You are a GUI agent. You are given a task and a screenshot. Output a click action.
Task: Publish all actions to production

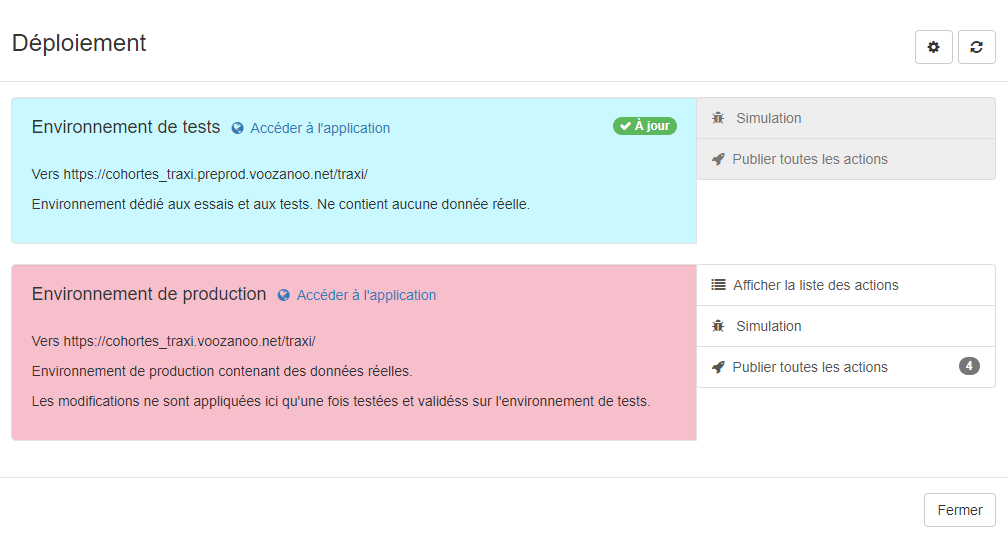tap(846, 367)
